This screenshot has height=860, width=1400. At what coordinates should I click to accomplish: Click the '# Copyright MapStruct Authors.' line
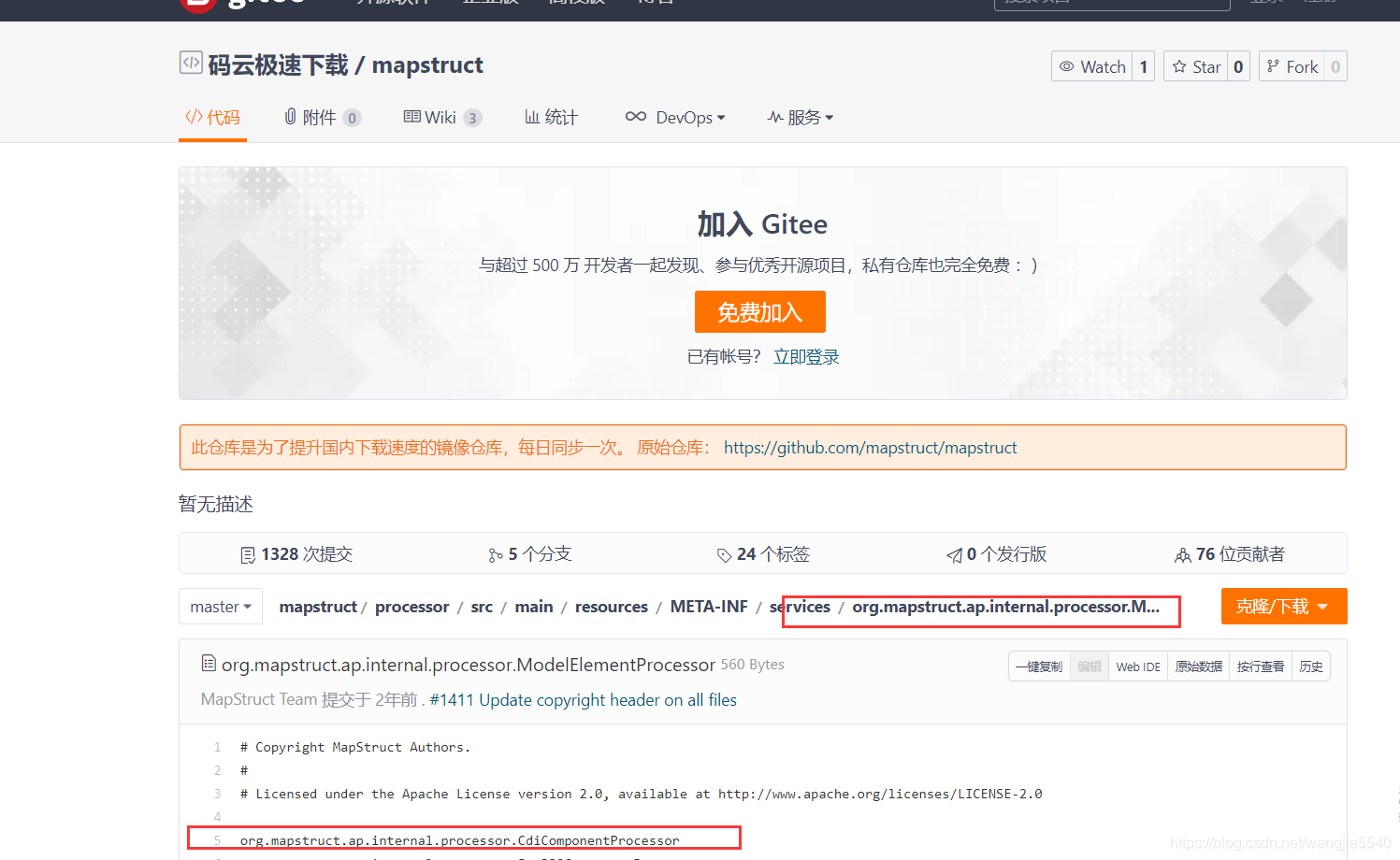[355, 747]
